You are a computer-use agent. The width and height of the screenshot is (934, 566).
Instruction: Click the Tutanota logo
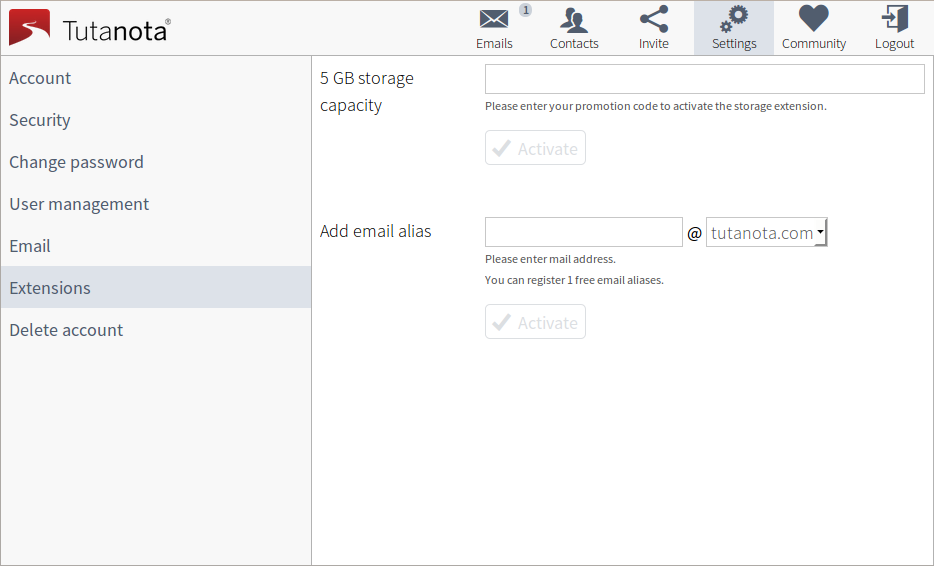point(89,28)
